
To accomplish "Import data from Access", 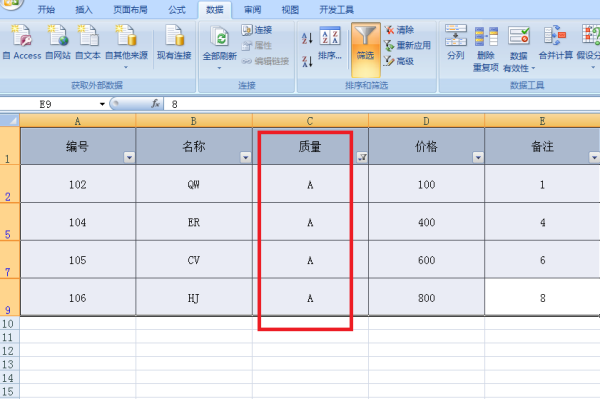I will coord(22,42).
